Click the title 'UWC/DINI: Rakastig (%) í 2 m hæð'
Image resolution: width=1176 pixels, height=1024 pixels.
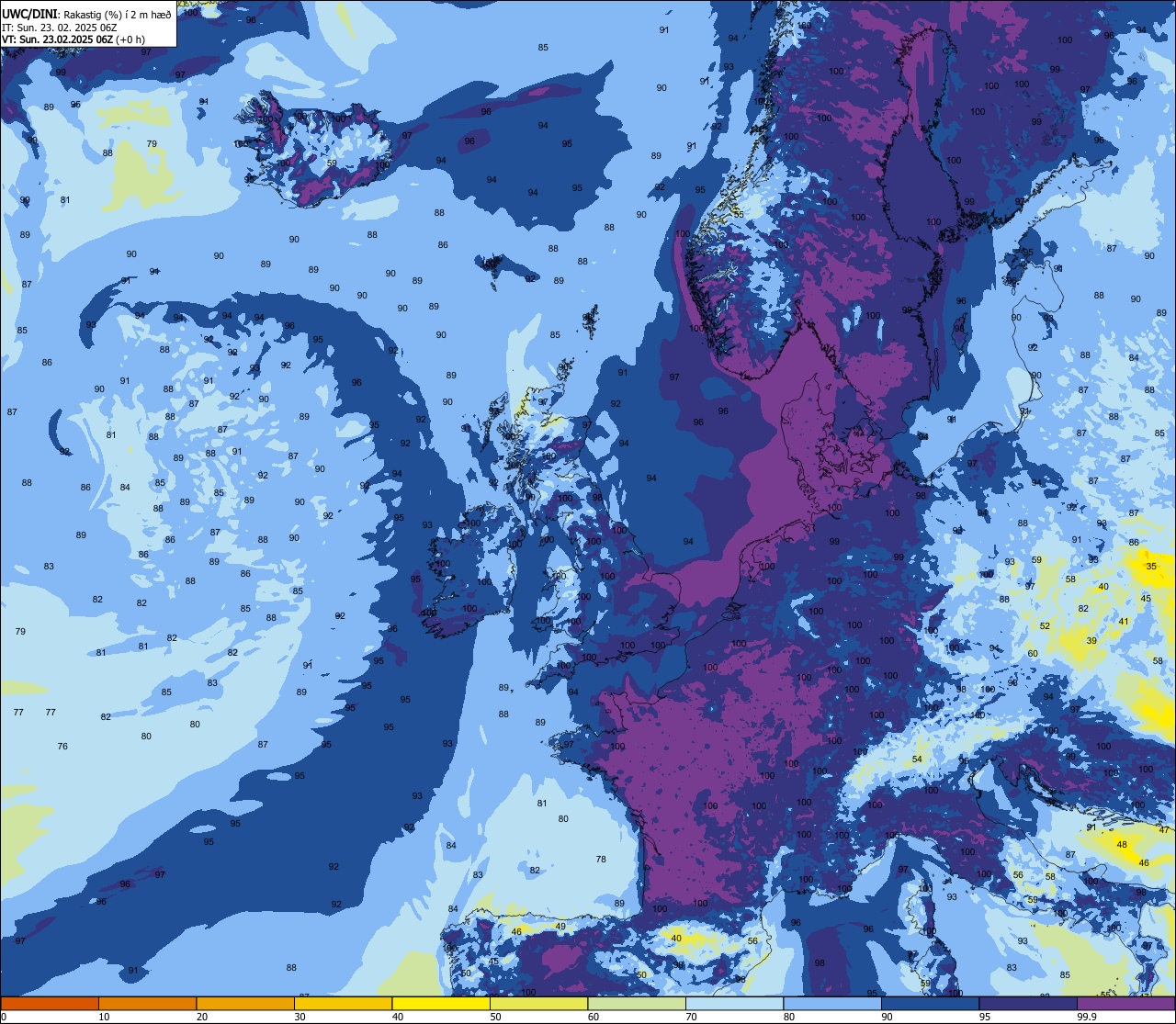coord(86,14)
